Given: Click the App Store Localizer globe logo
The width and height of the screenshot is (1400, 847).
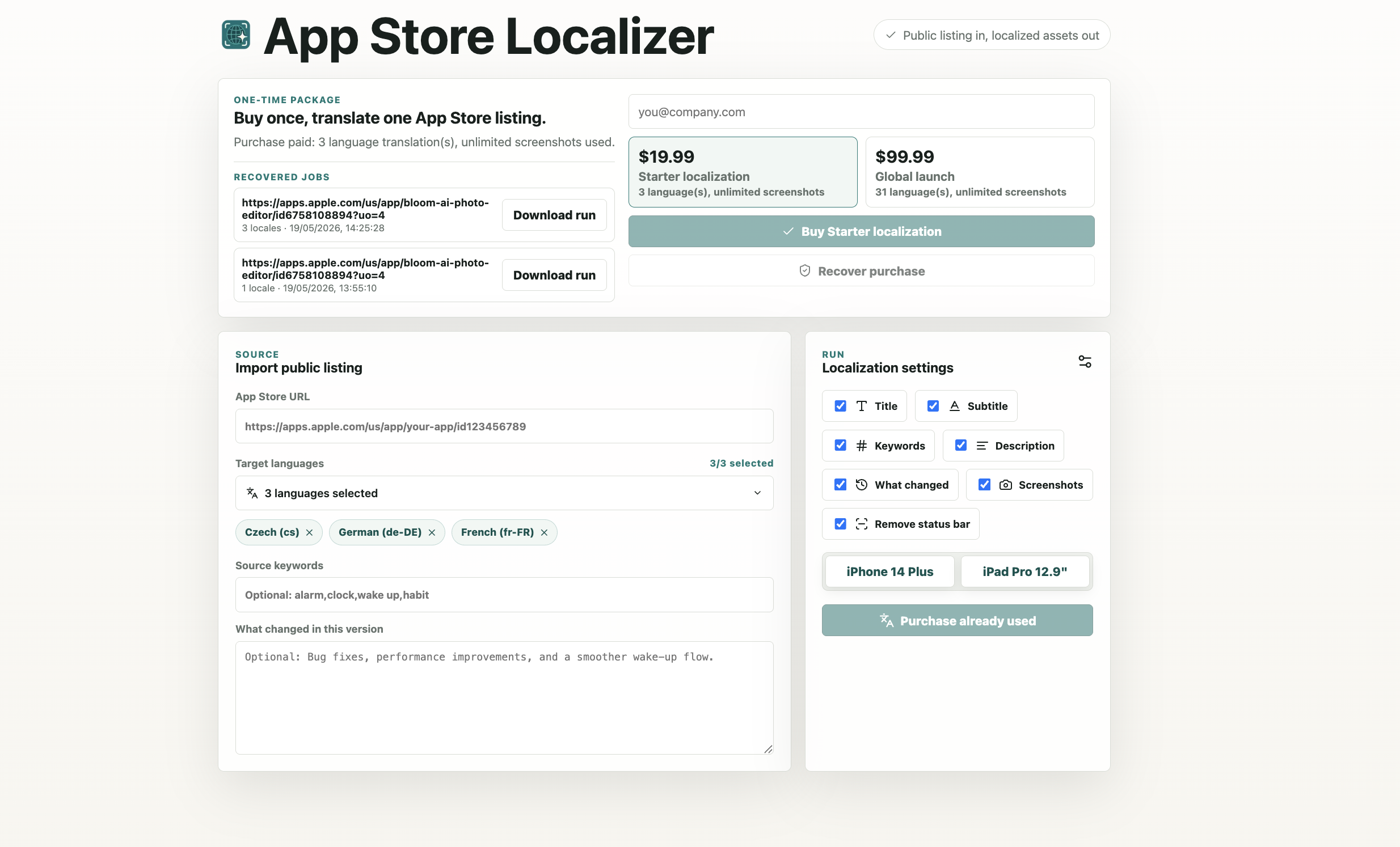Looking at the screenshot, I should coord(236,35).
